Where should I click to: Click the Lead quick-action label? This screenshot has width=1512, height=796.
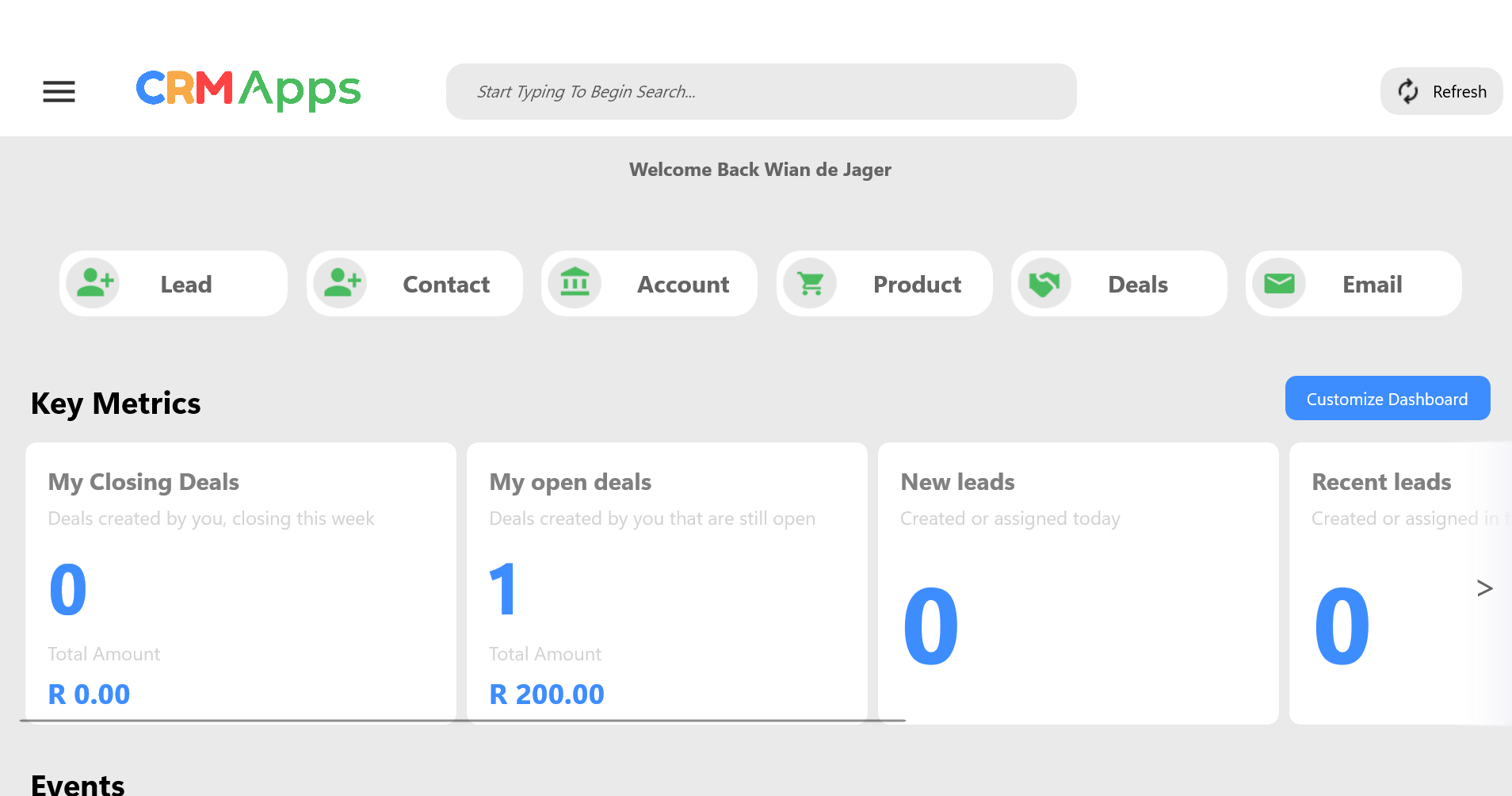(x=186, y=285)
